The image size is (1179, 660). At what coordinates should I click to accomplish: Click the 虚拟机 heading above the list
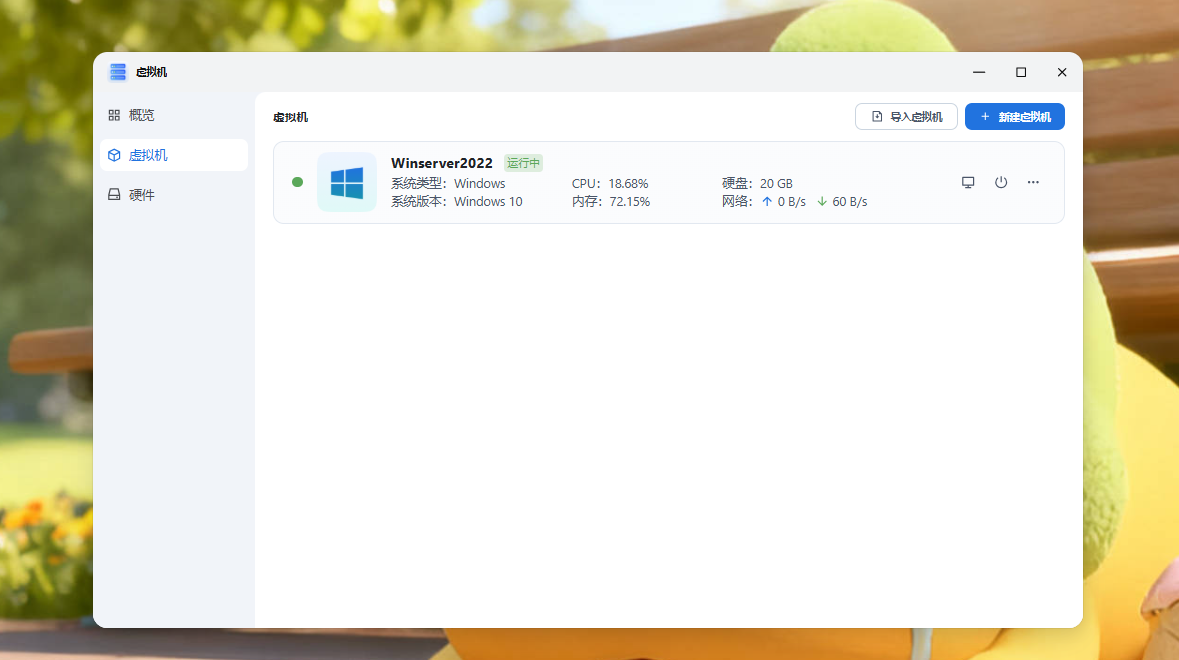(290, 117)
